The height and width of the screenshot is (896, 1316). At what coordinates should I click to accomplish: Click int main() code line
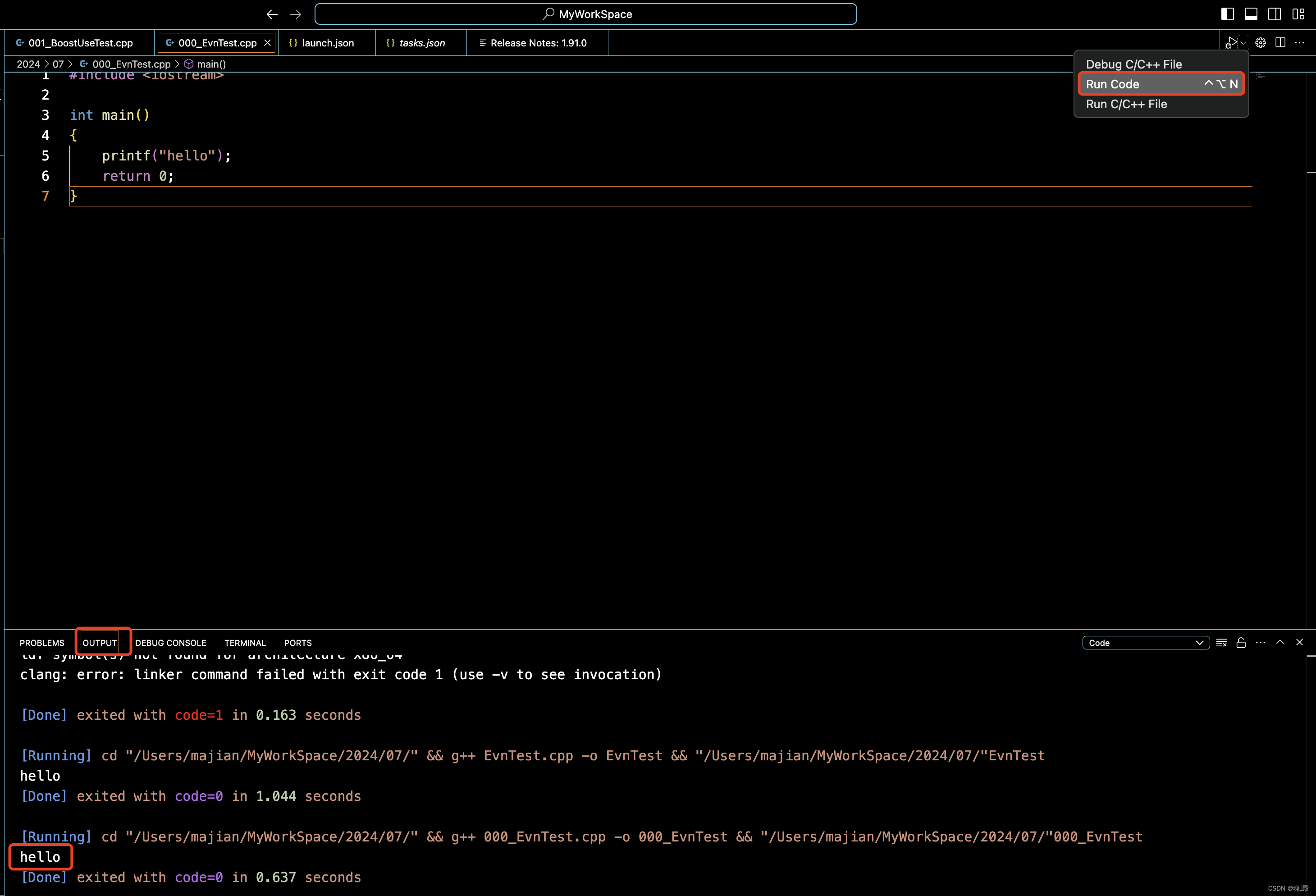pos(109,115)
